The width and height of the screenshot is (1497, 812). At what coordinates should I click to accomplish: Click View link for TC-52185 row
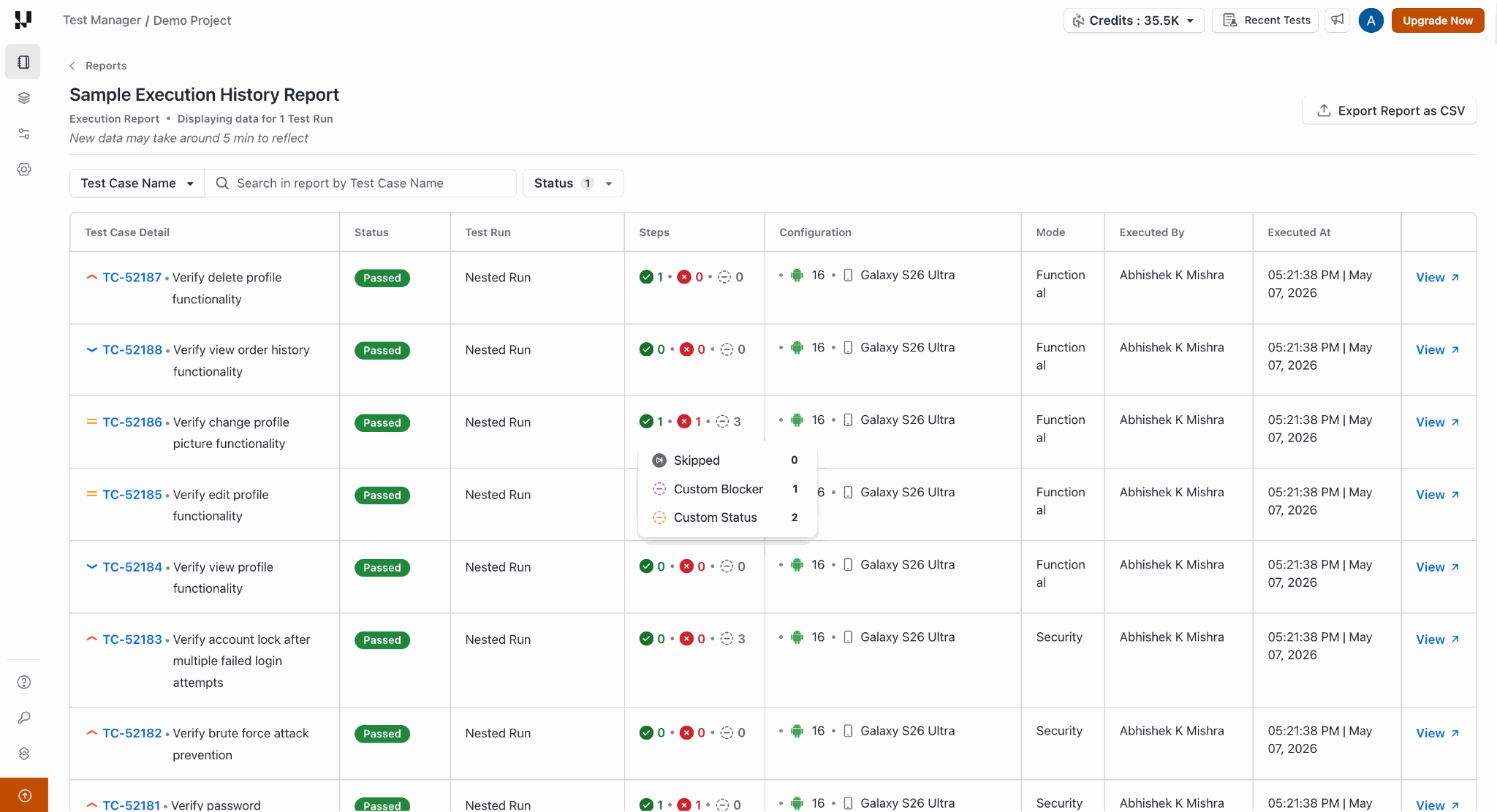(x=1437, y=494)
